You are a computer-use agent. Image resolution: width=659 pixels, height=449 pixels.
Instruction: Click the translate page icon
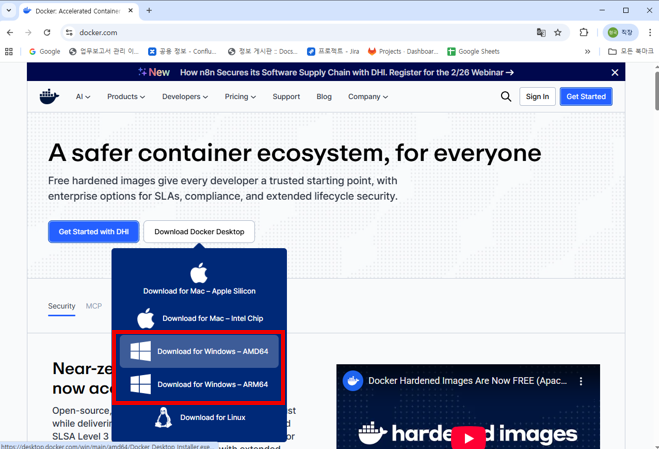[541, 32]
